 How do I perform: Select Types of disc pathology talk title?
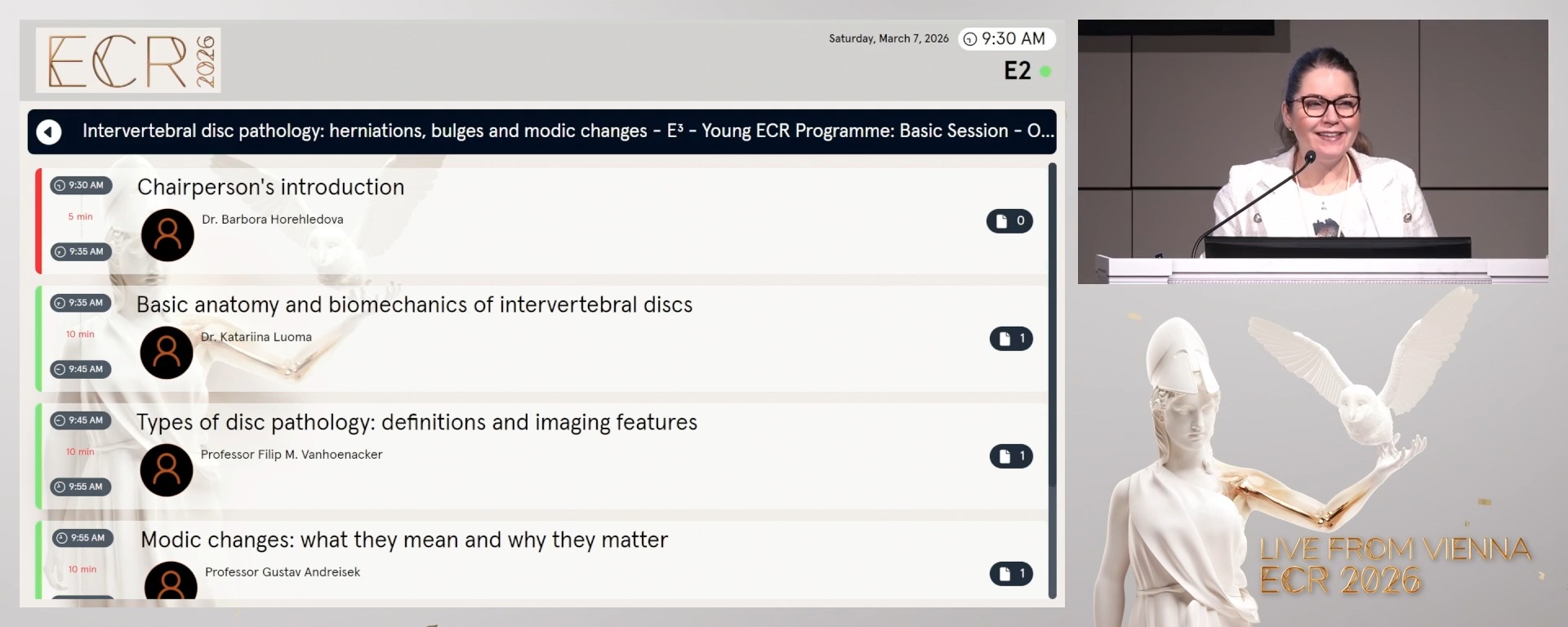[x=416, y=422]
